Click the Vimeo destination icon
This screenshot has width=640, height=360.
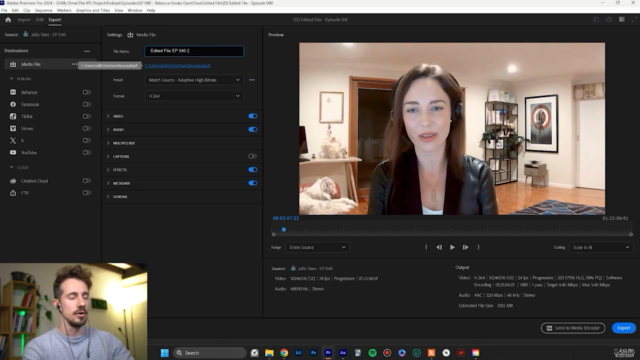coord(13,128)
